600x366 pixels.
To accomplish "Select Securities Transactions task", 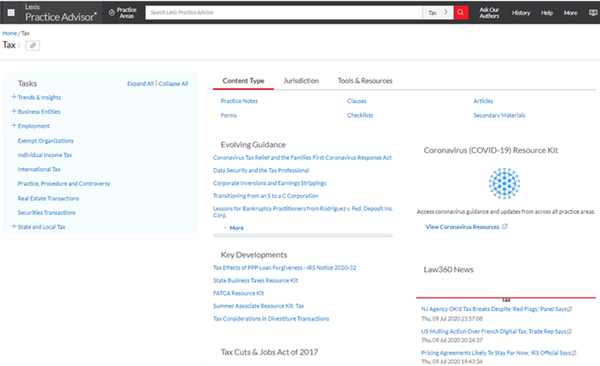I will click(47, 212).
